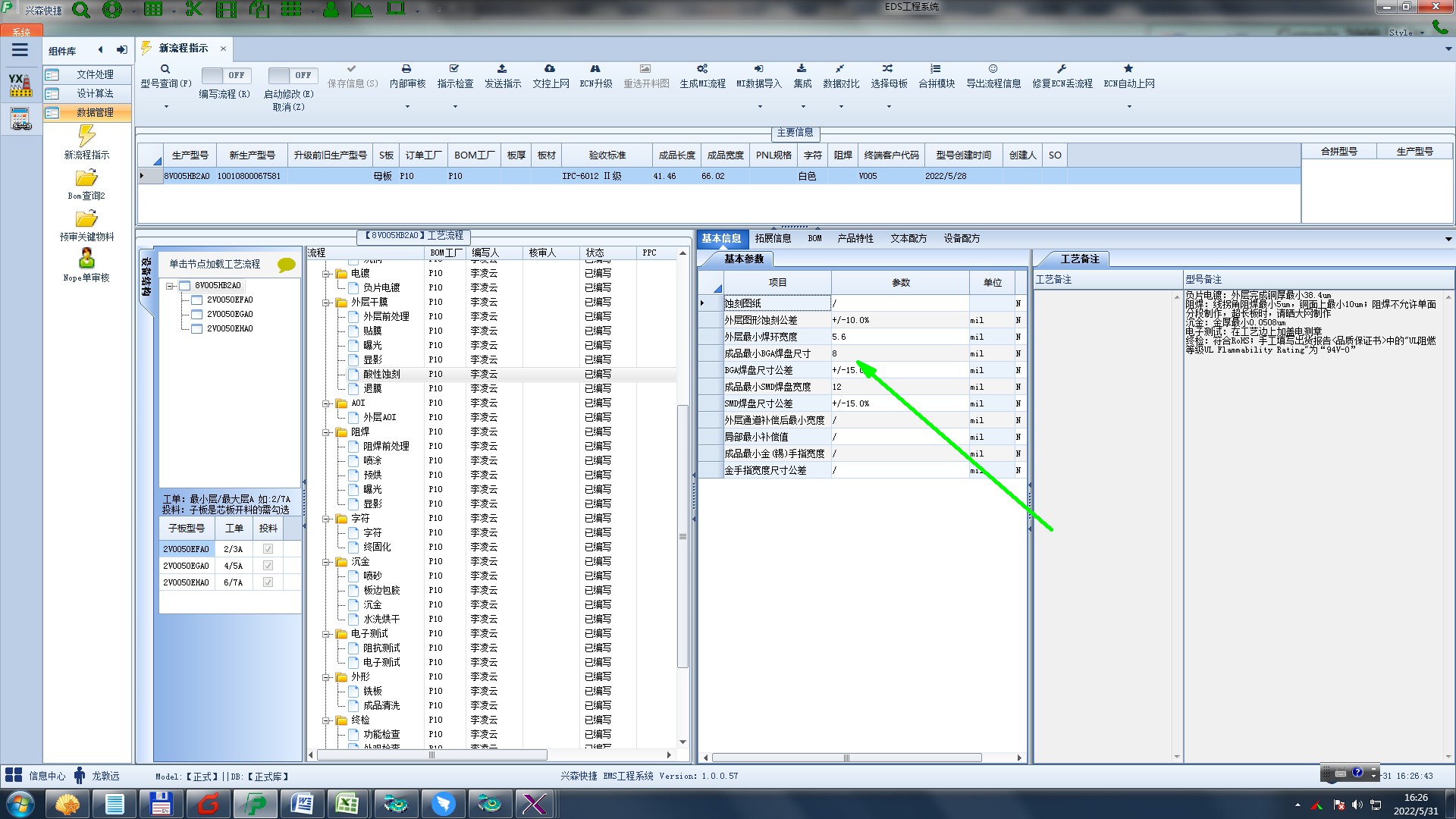Click the Nope单审核 person icon

click(86, 259)
